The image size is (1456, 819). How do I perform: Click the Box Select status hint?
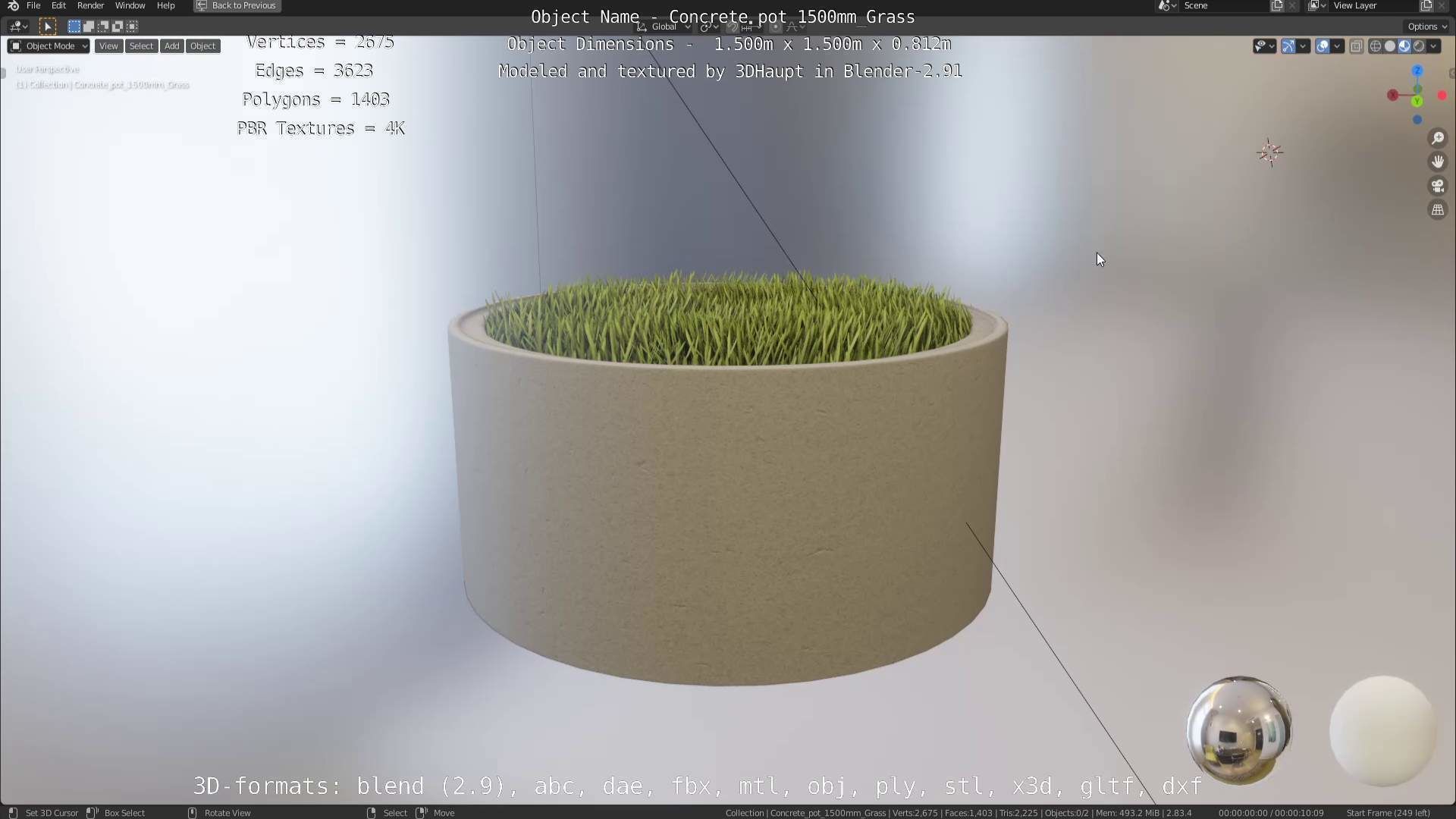(124, 813)
